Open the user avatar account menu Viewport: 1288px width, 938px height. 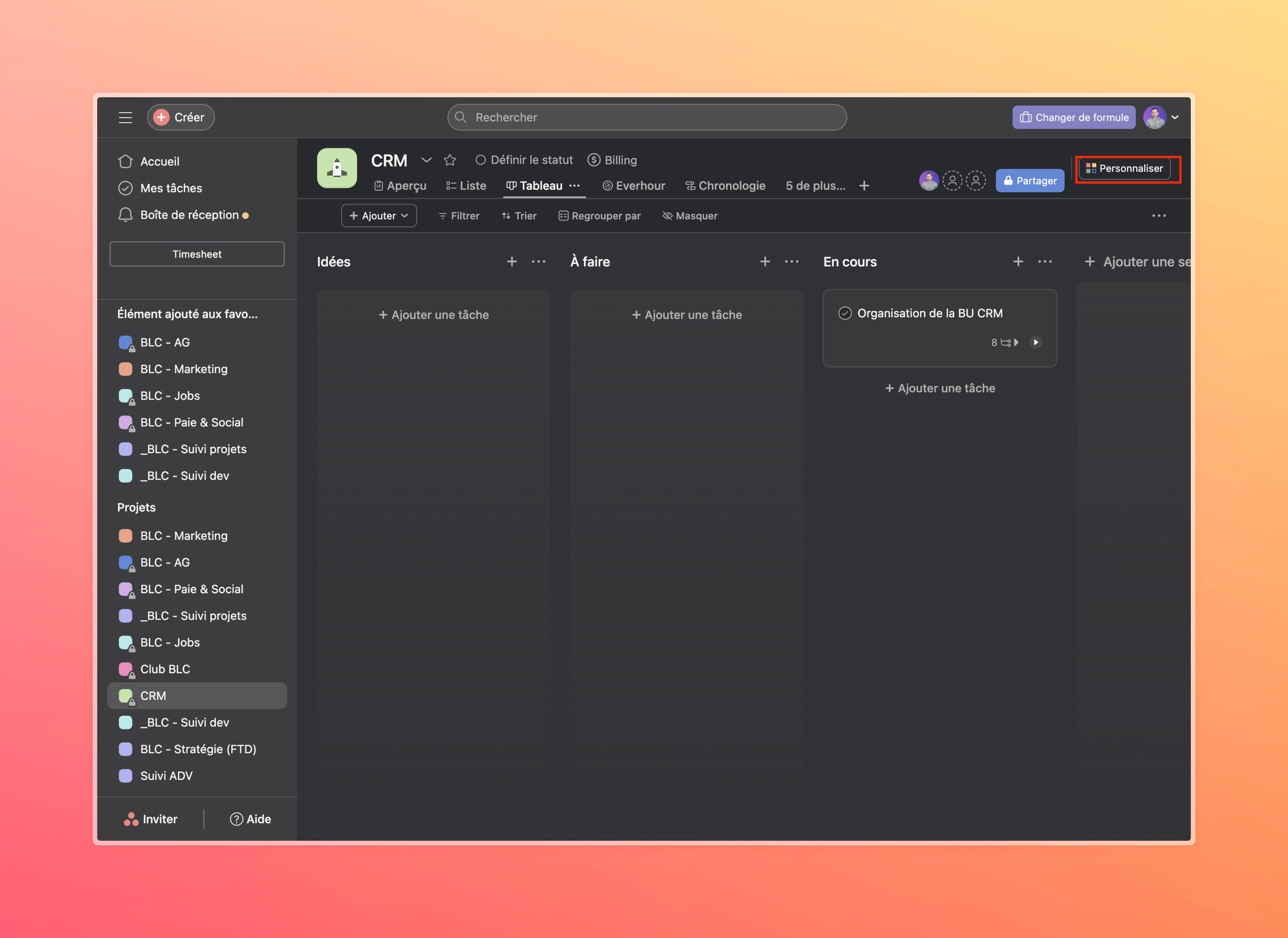(1161, 118)
